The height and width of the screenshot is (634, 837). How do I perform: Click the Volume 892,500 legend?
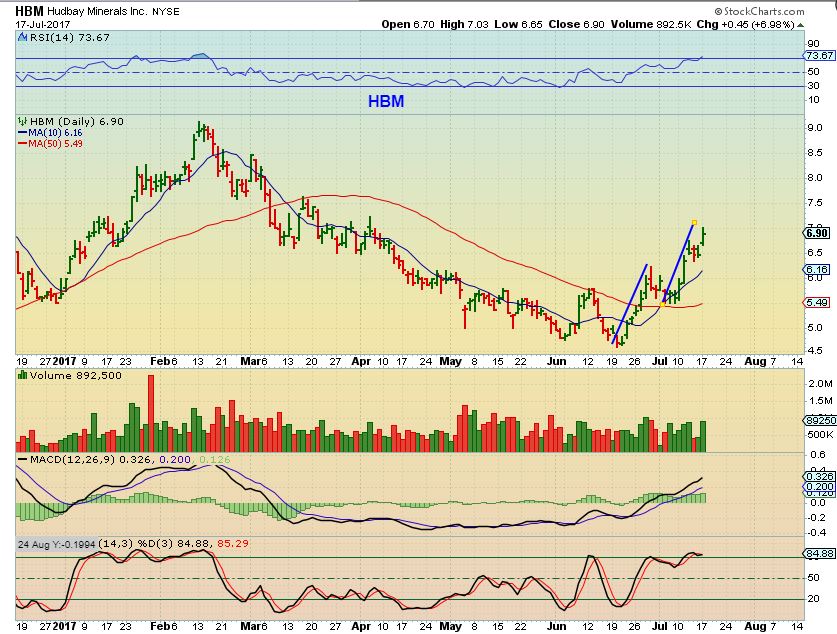tap(75, 375)
